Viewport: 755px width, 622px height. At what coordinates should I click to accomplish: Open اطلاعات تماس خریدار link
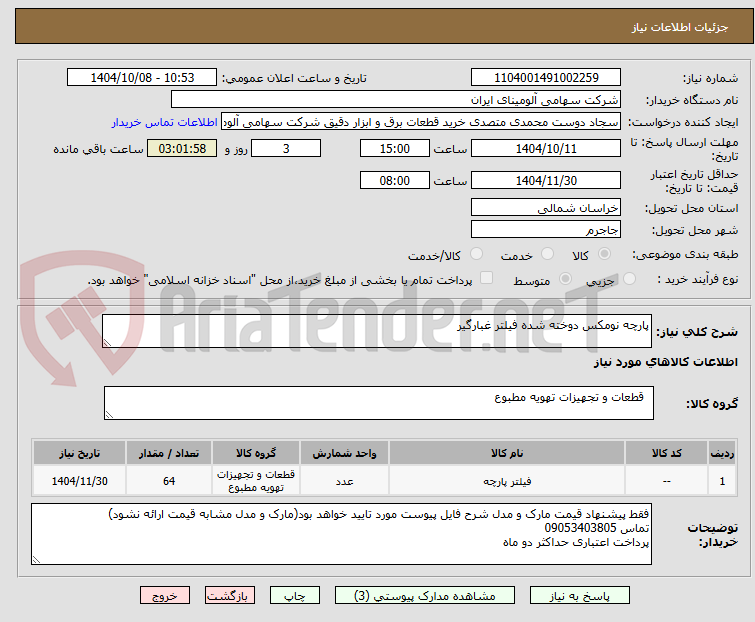pos(165,122)
